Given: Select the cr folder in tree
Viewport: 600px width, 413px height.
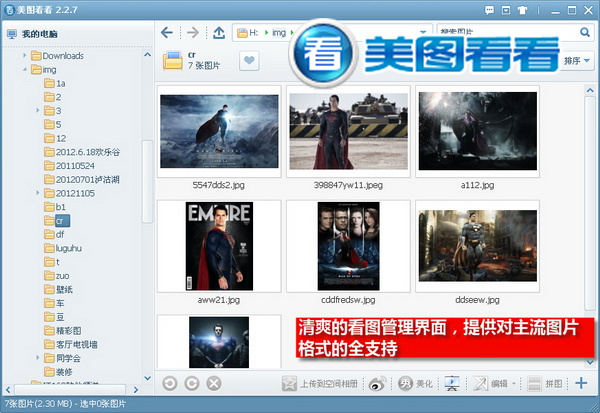Looking at the screenshot, I should [57, 221].
